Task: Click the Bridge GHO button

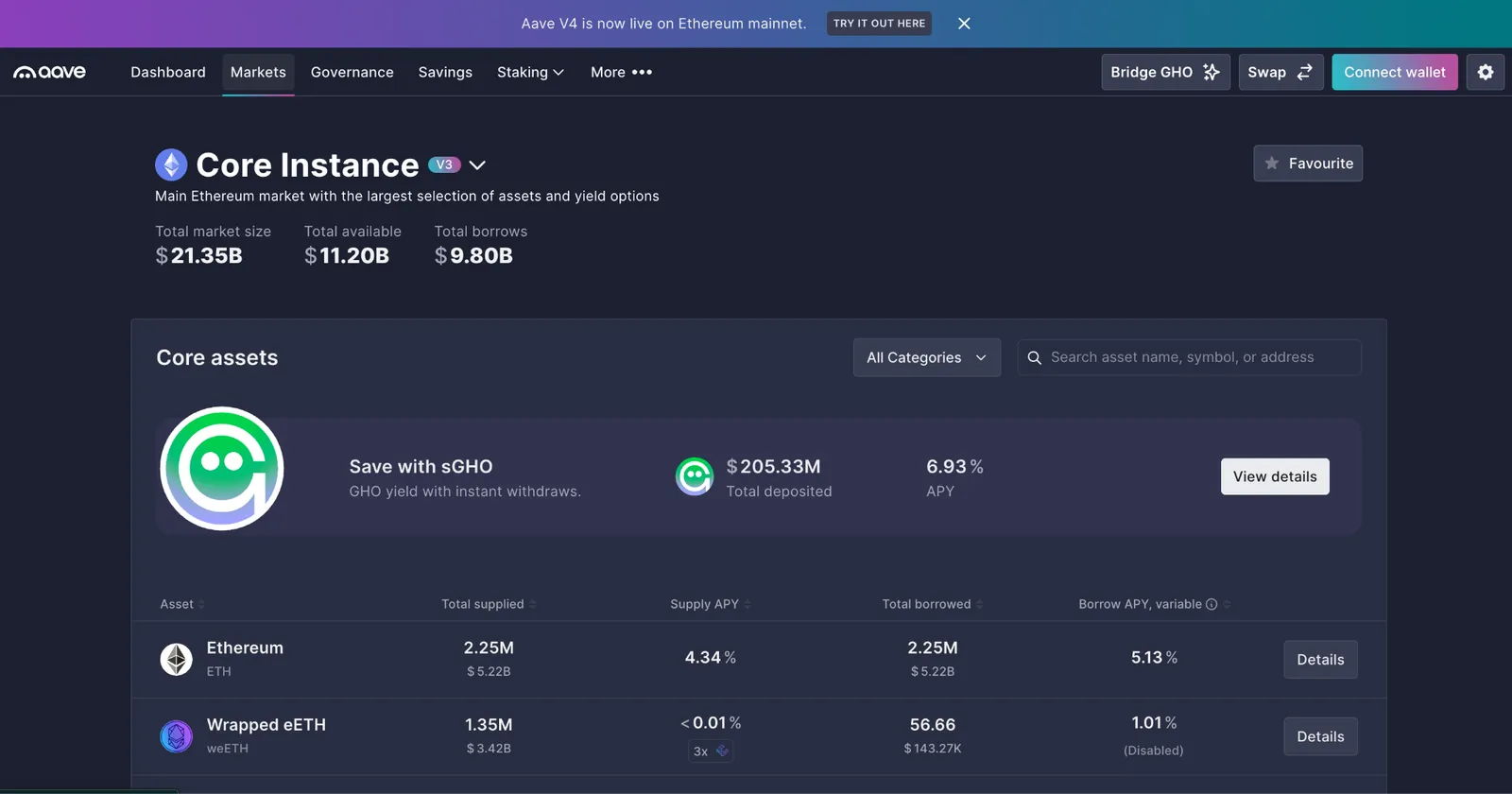Action: pyautogui.click(x=1165, y=72)
